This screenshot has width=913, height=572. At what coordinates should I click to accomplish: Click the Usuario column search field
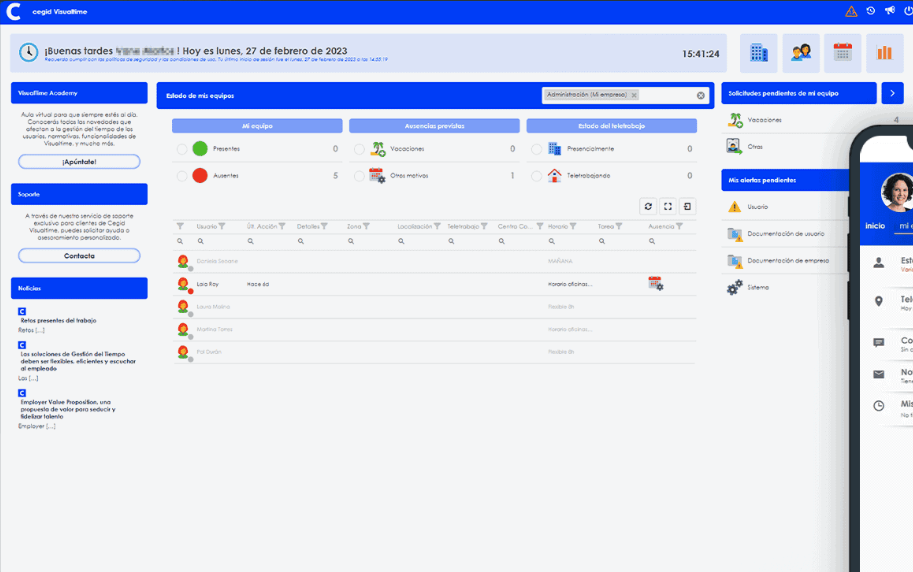tap(218, 241)
